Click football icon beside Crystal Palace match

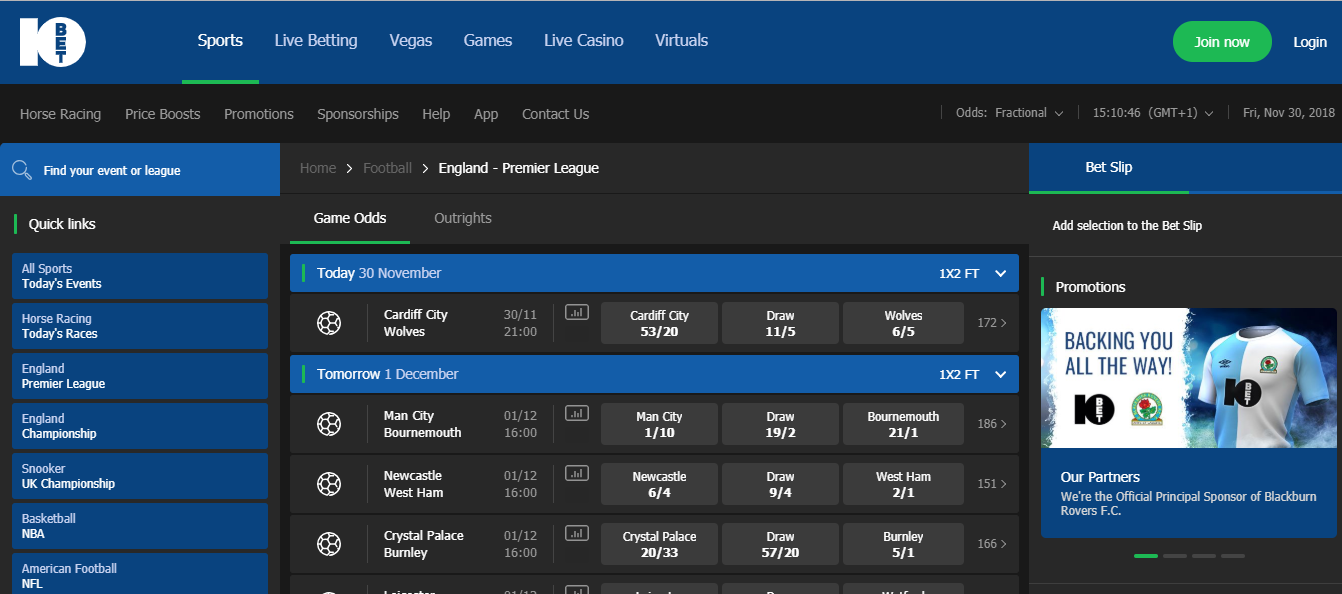pos(329,544)
